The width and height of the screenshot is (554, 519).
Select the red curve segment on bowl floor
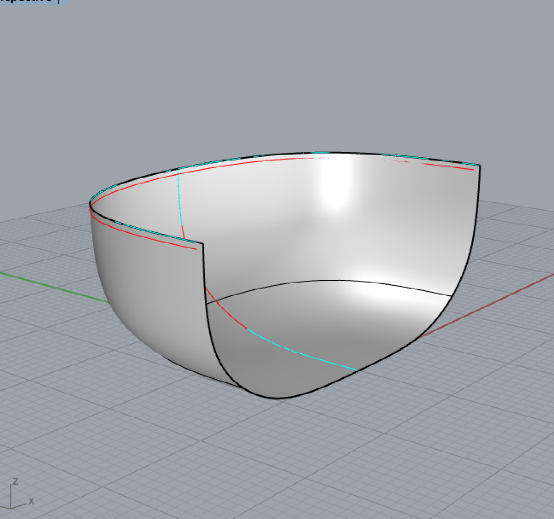pos(225,309)
